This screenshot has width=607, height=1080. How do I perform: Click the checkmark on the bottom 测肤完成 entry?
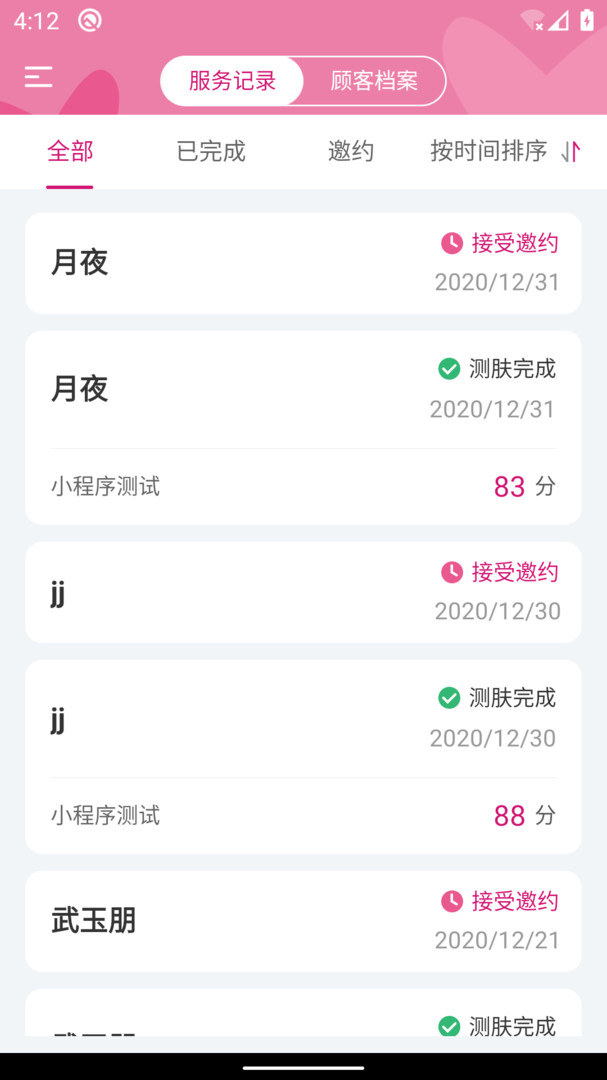point(448,1026)
